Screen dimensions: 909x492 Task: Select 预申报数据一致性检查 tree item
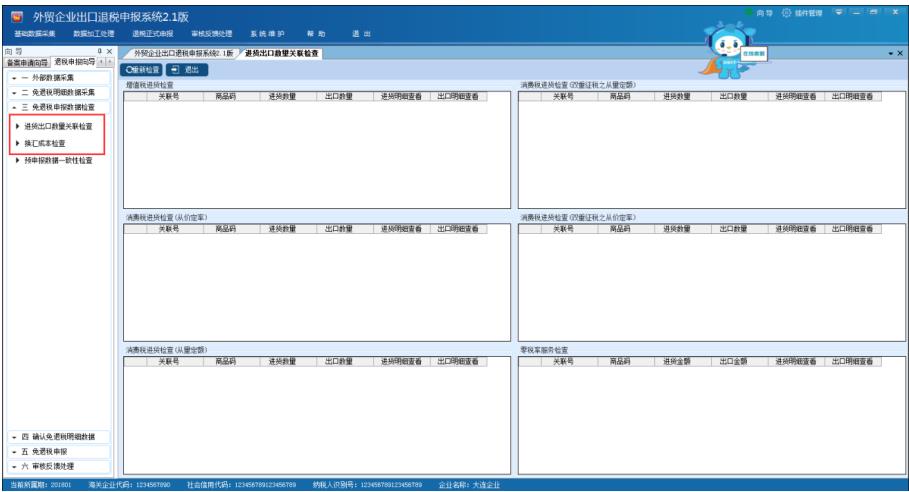pos(58,160)
